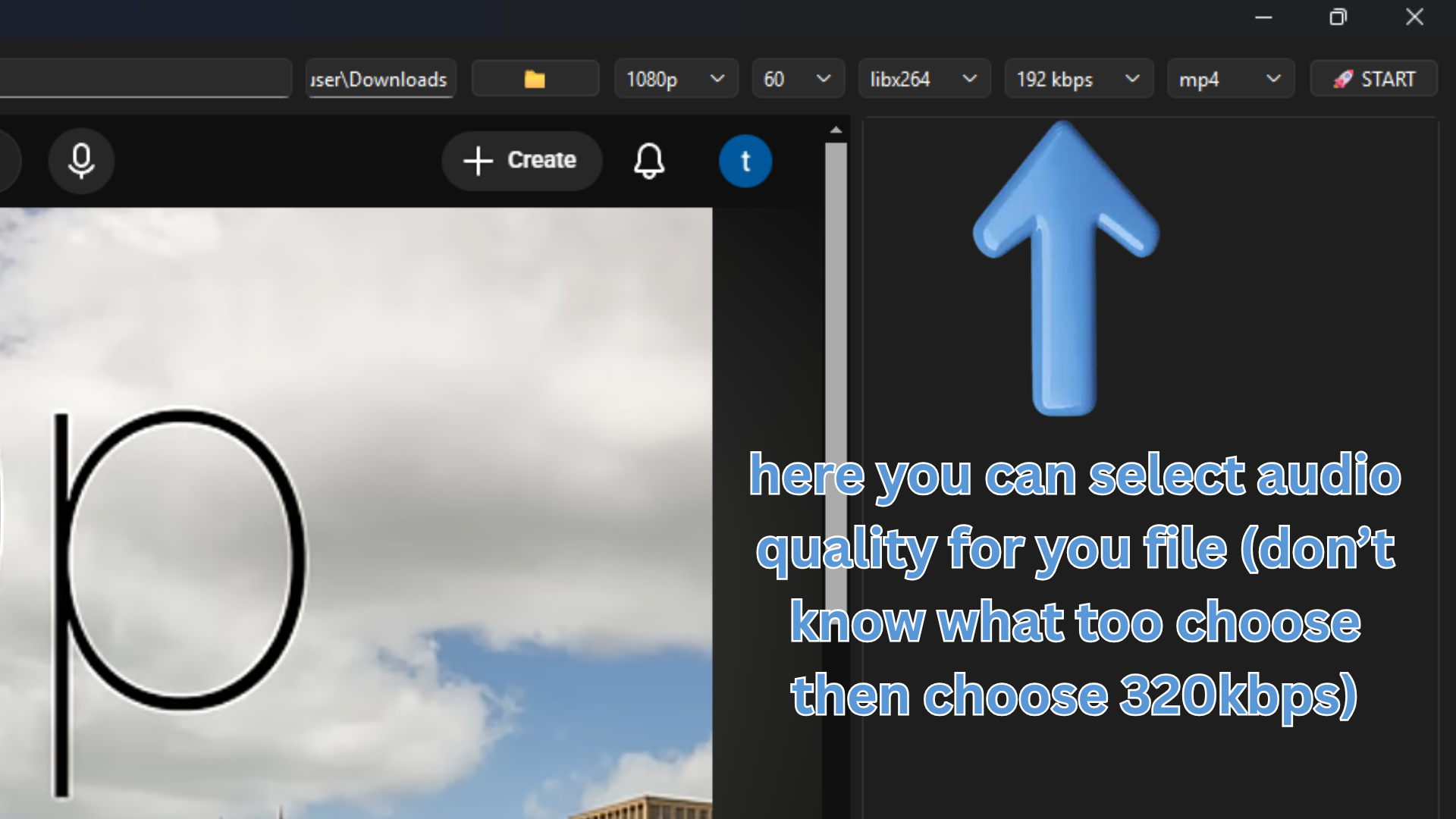Select the Downloads path text field

click(x=379, y=79)
